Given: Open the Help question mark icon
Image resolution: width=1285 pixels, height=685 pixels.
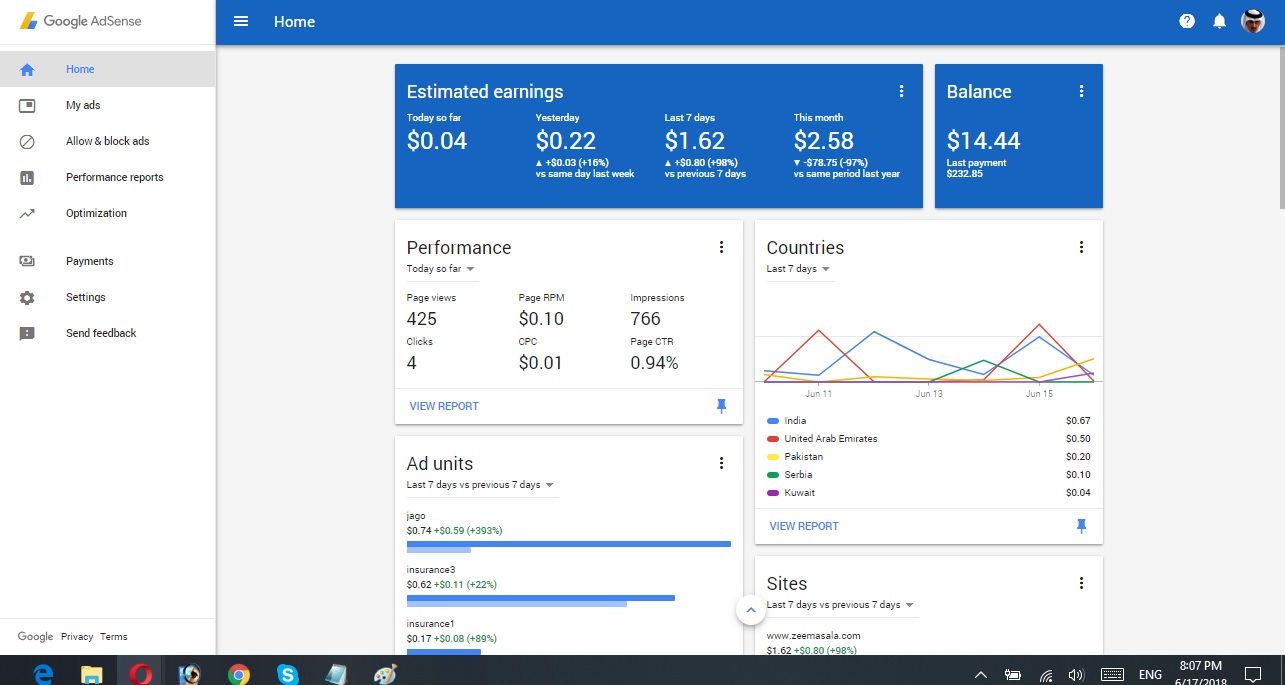Looking at the screenshot, I should pos(1187,21).
